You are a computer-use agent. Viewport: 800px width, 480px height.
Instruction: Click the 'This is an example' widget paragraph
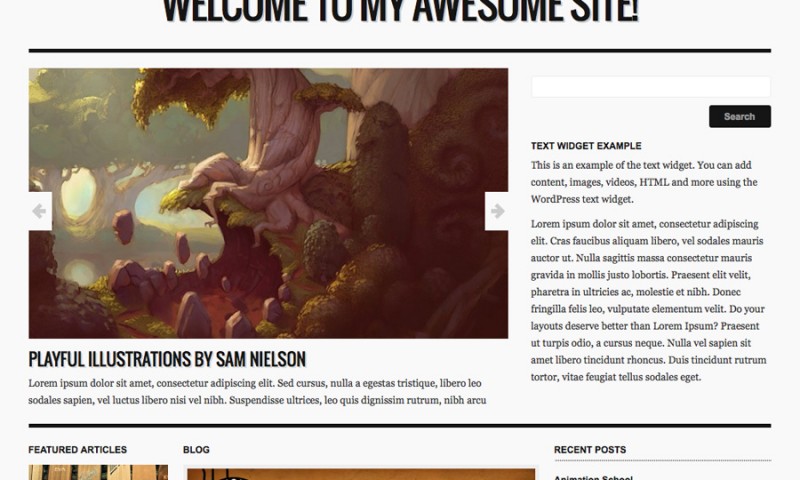coord(644,182)
